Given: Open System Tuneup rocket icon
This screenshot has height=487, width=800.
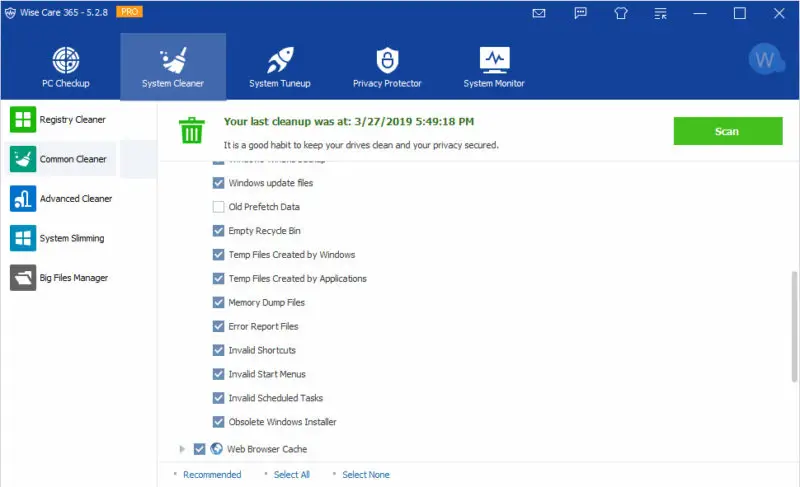Looking at the screenshot, I should (x=280, y=60).
